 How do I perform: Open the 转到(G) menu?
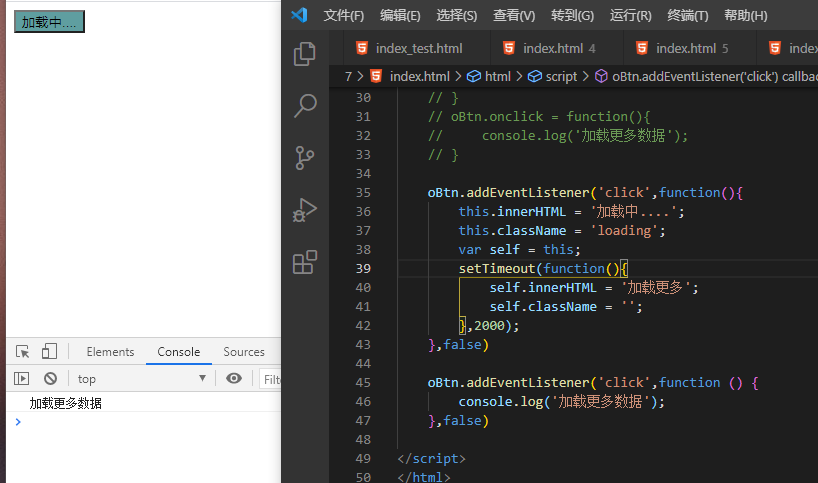(x=572, y=16)
